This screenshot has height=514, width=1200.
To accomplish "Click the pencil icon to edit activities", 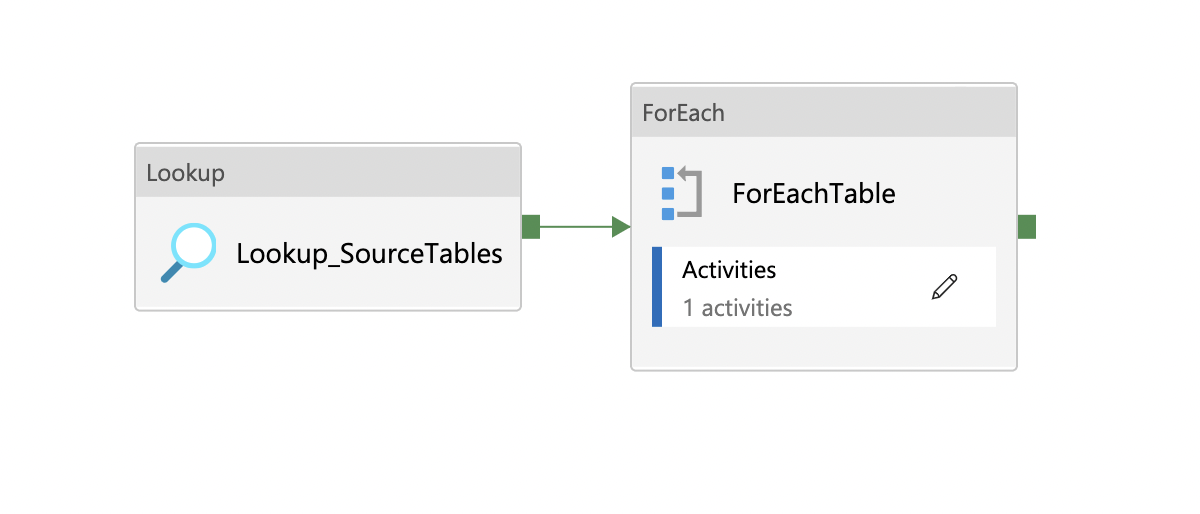I will point(944,287).
